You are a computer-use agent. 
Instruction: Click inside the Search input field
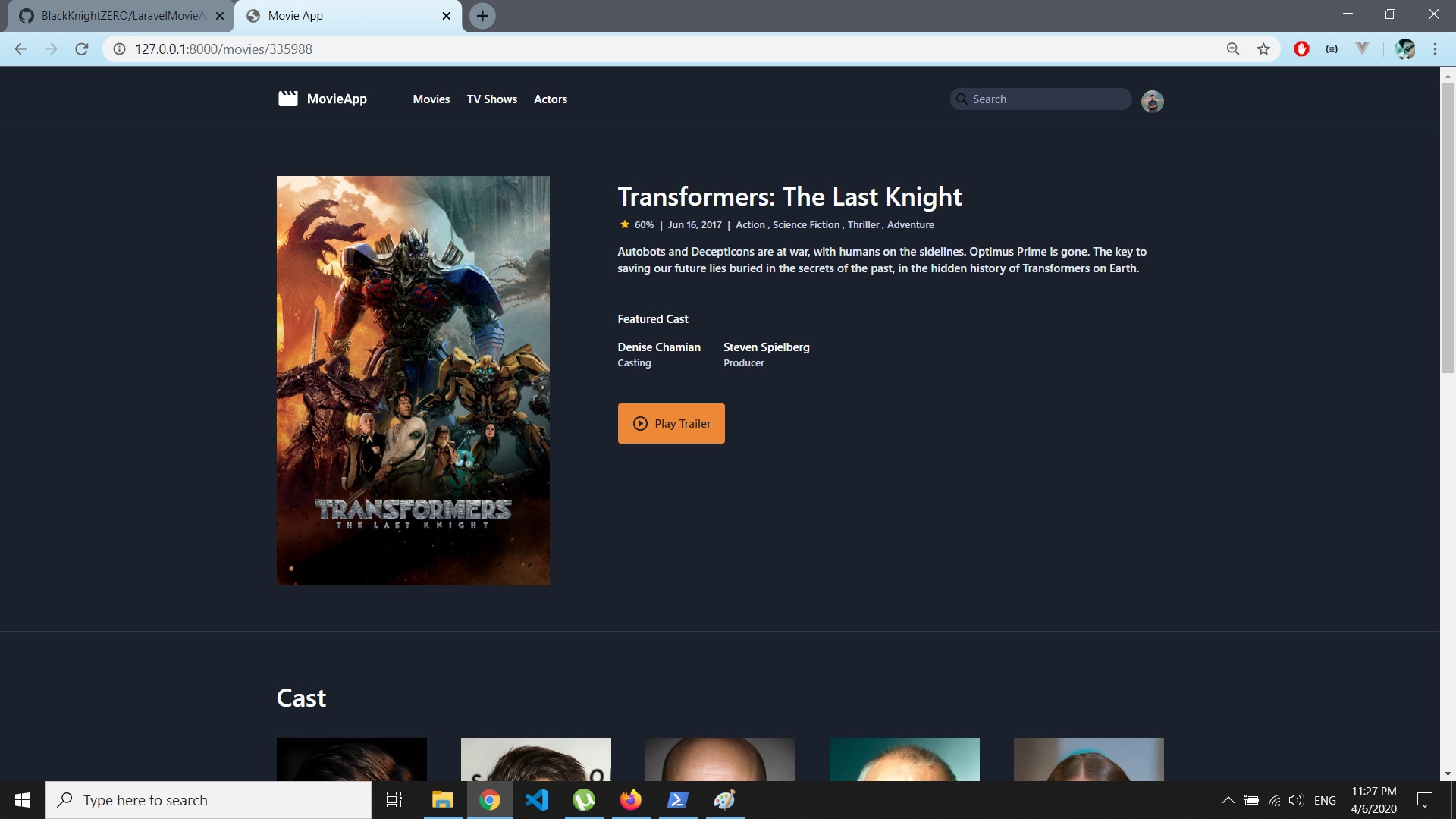(1046, 99)
